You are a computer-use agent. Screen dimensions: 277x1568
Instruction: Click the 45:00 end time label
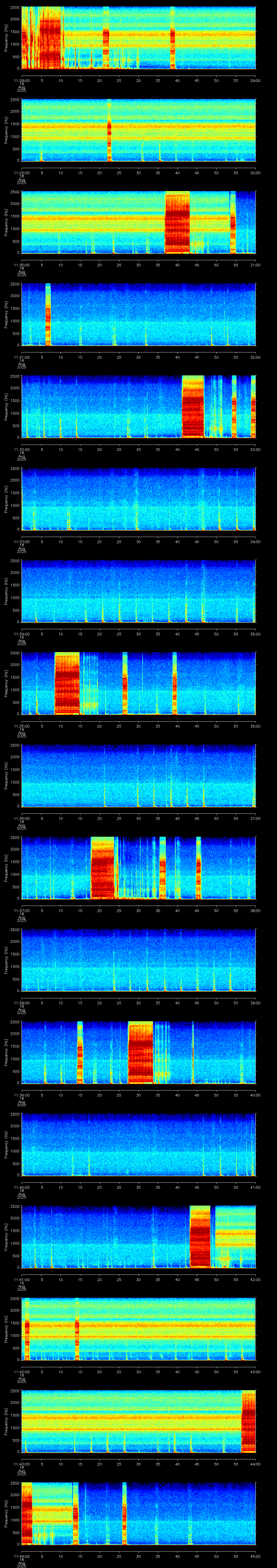(x=255, y=1556)
